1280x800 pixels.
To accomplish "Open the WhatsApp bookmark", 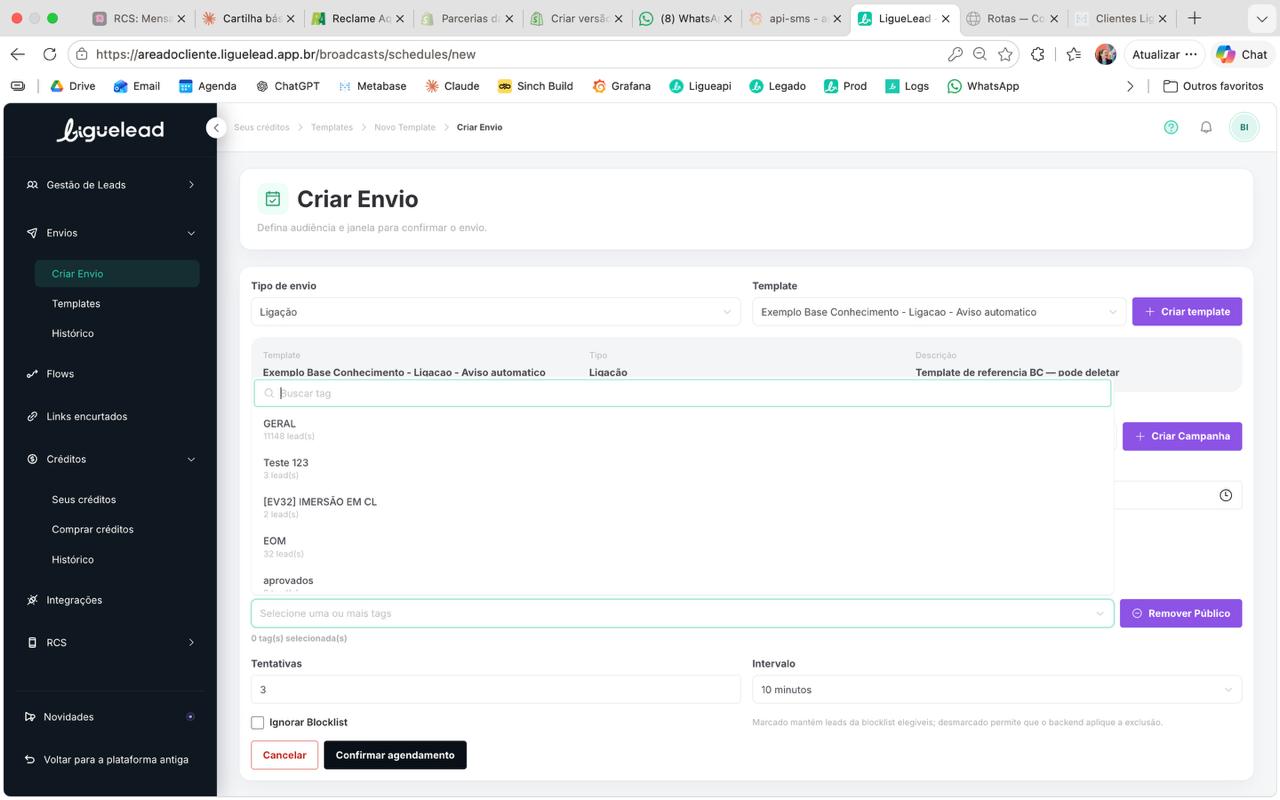I will [x=983, y=86].
